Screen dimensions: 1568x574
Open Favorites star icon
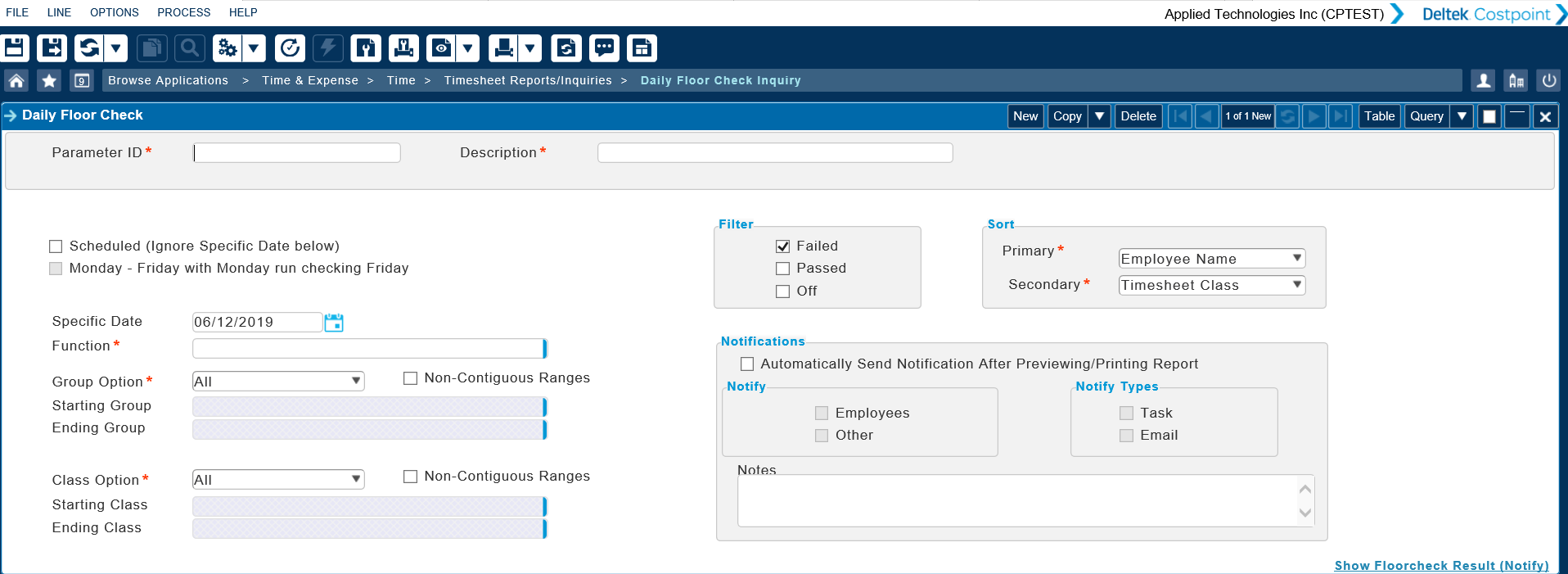(49, 80)
